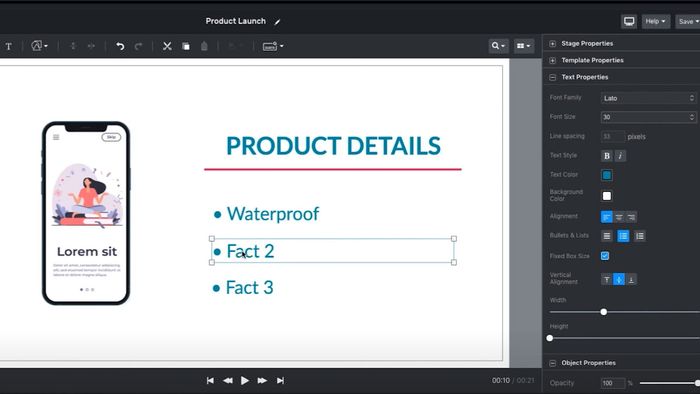Skip to the start of timeline
The width and height of the screenshot is (700, 394).
point(210,381)
